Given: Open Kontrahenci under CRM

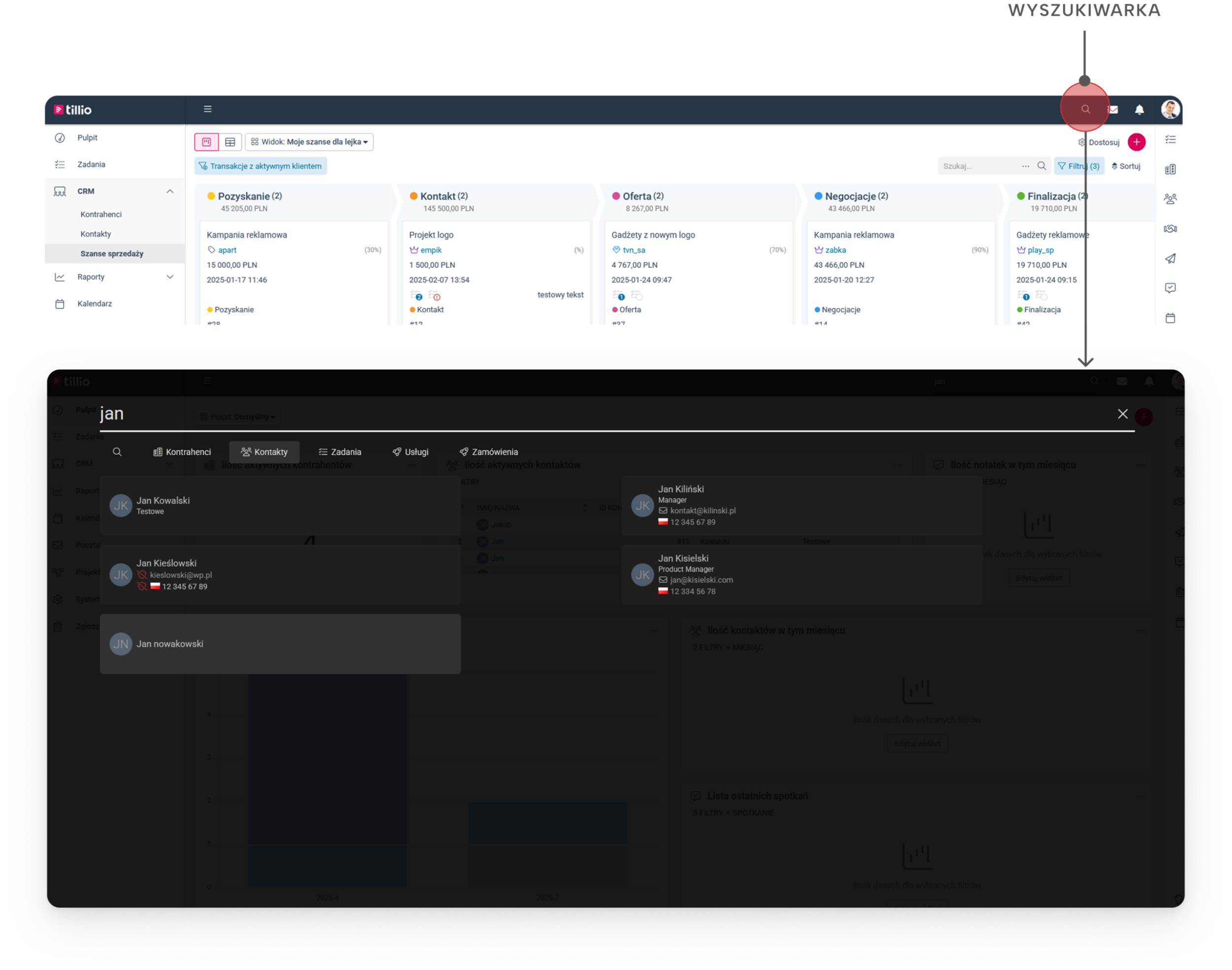Looking at the screenshot, I should pos(101,214).
